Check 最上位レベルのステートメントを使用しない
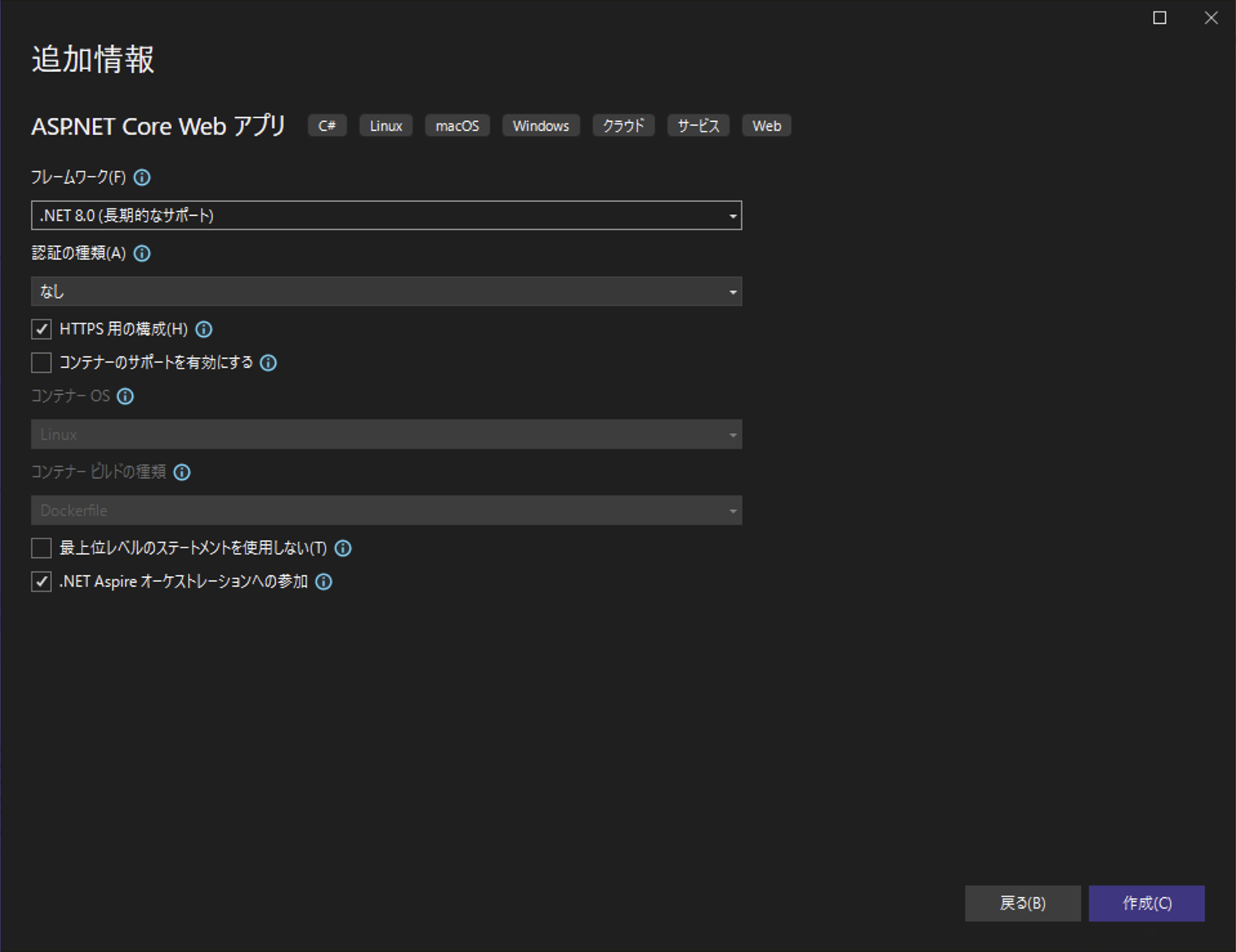Screen dimensions: 1236x952 (x=41, y=548)
